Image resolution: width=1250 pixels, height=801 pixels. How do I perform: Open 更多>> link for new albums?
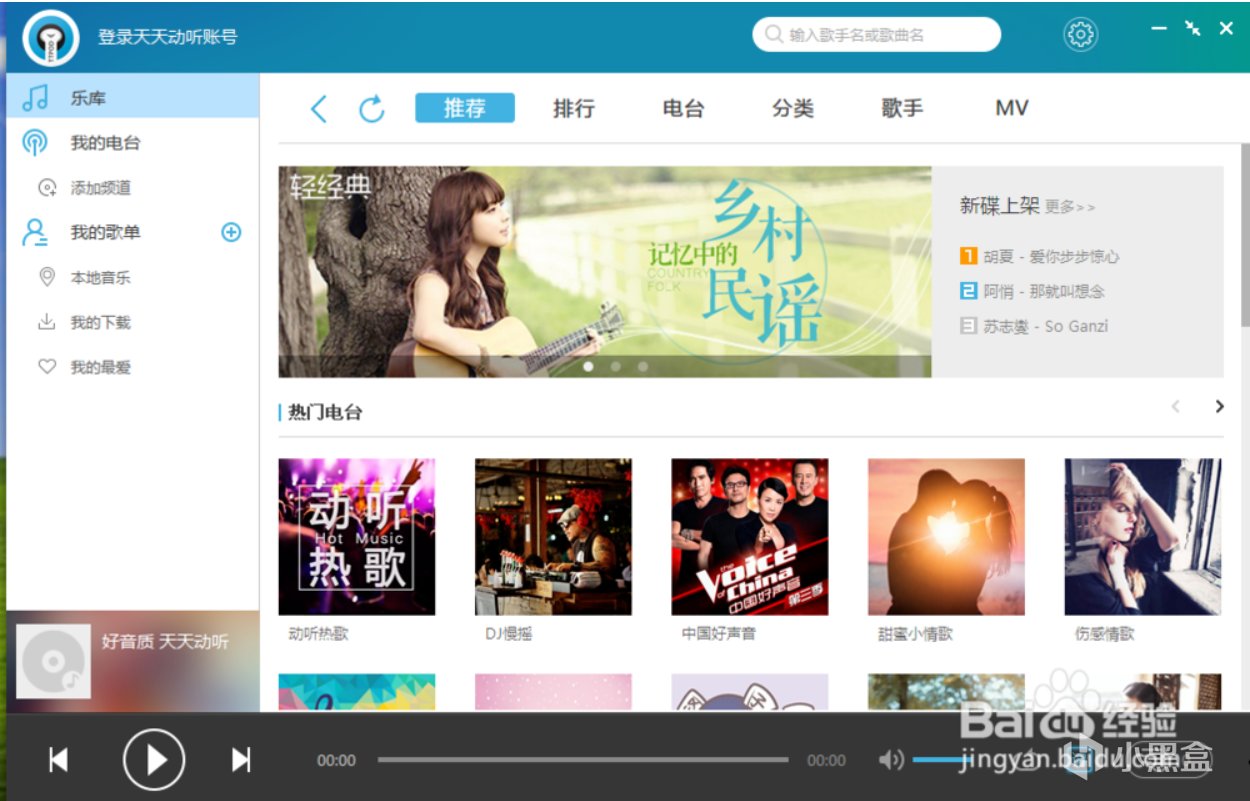click(1070, 207)
